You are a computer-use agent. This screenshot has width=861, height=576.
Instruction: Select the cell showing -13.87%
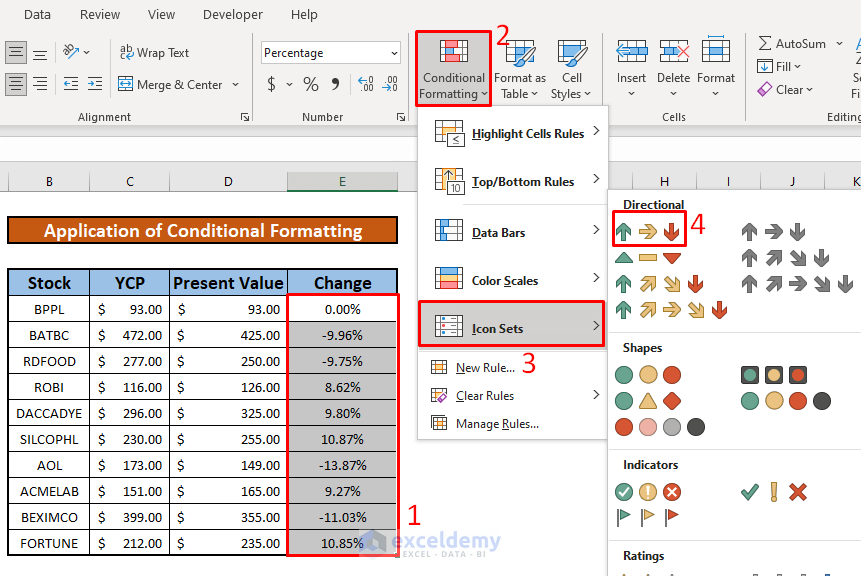[x=342, y=465]
